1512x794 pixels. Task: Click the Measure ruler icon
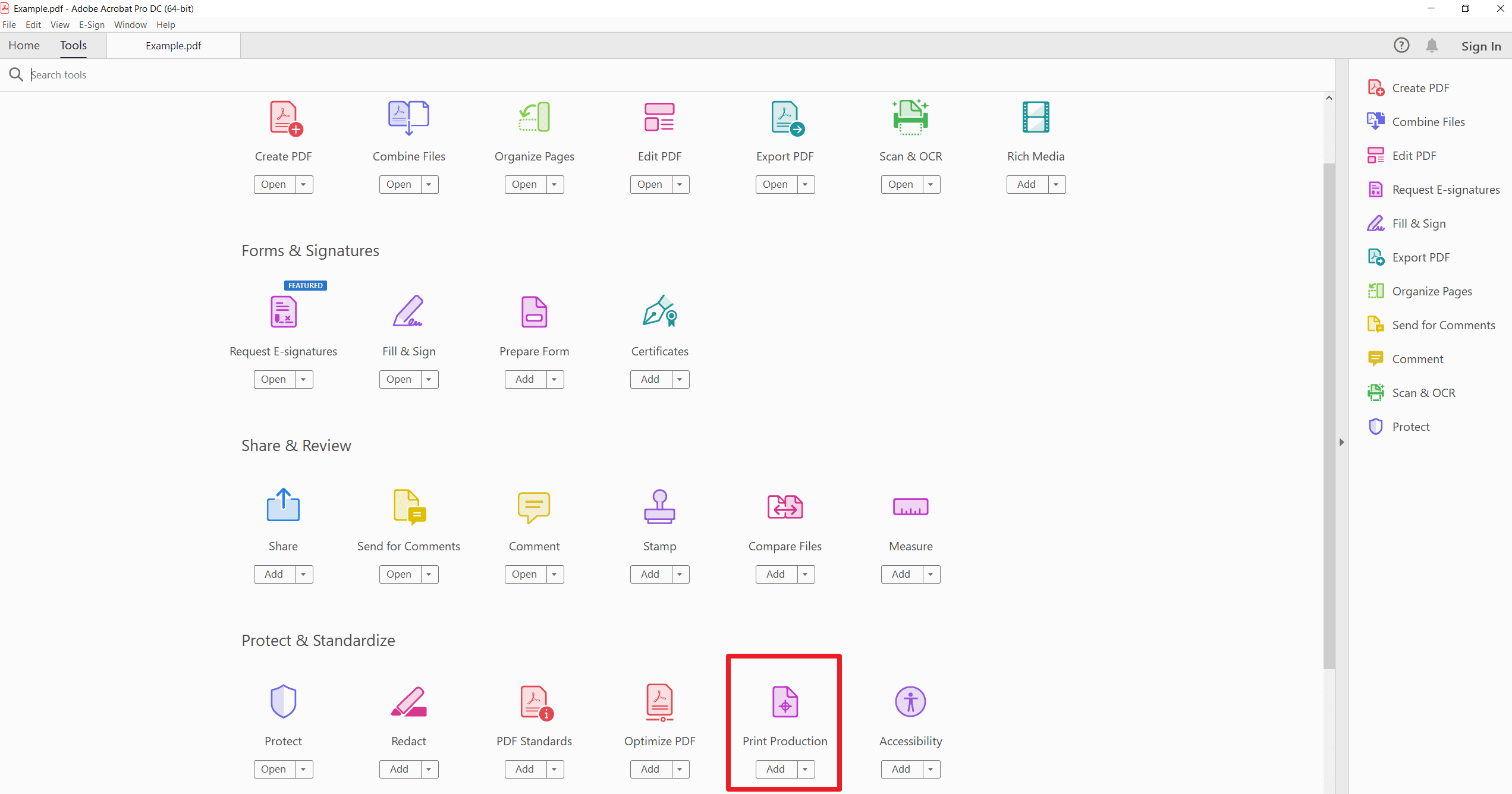click(x=910, y=507)
